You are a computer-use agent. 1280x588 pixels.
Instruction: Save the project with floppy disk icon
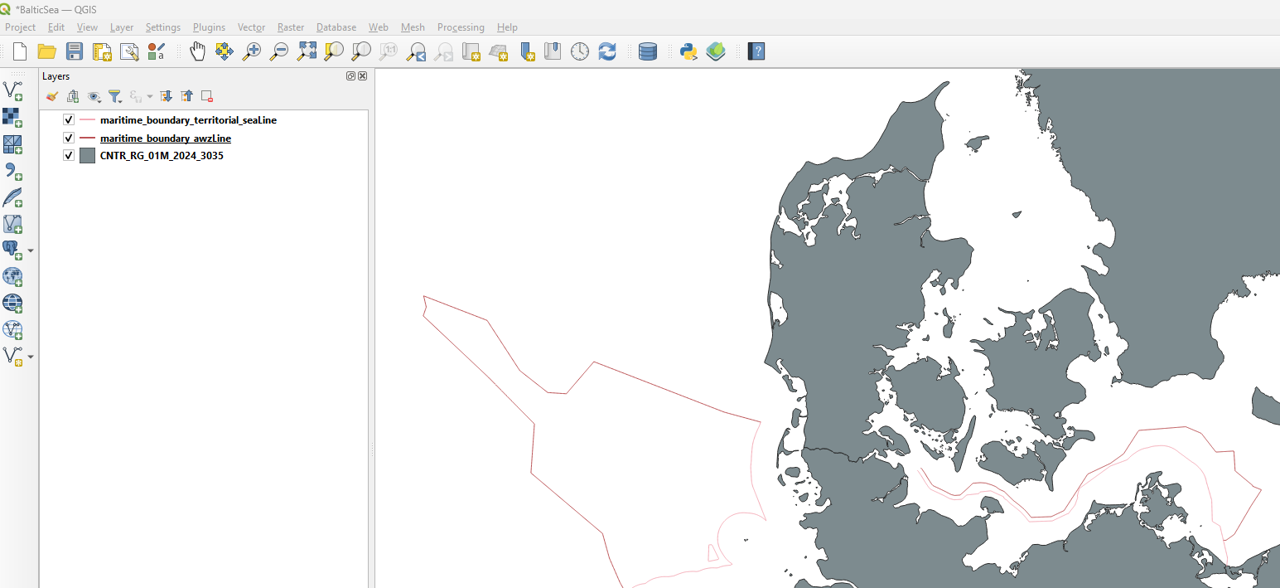pyautogui.click(x=74, y=51)
